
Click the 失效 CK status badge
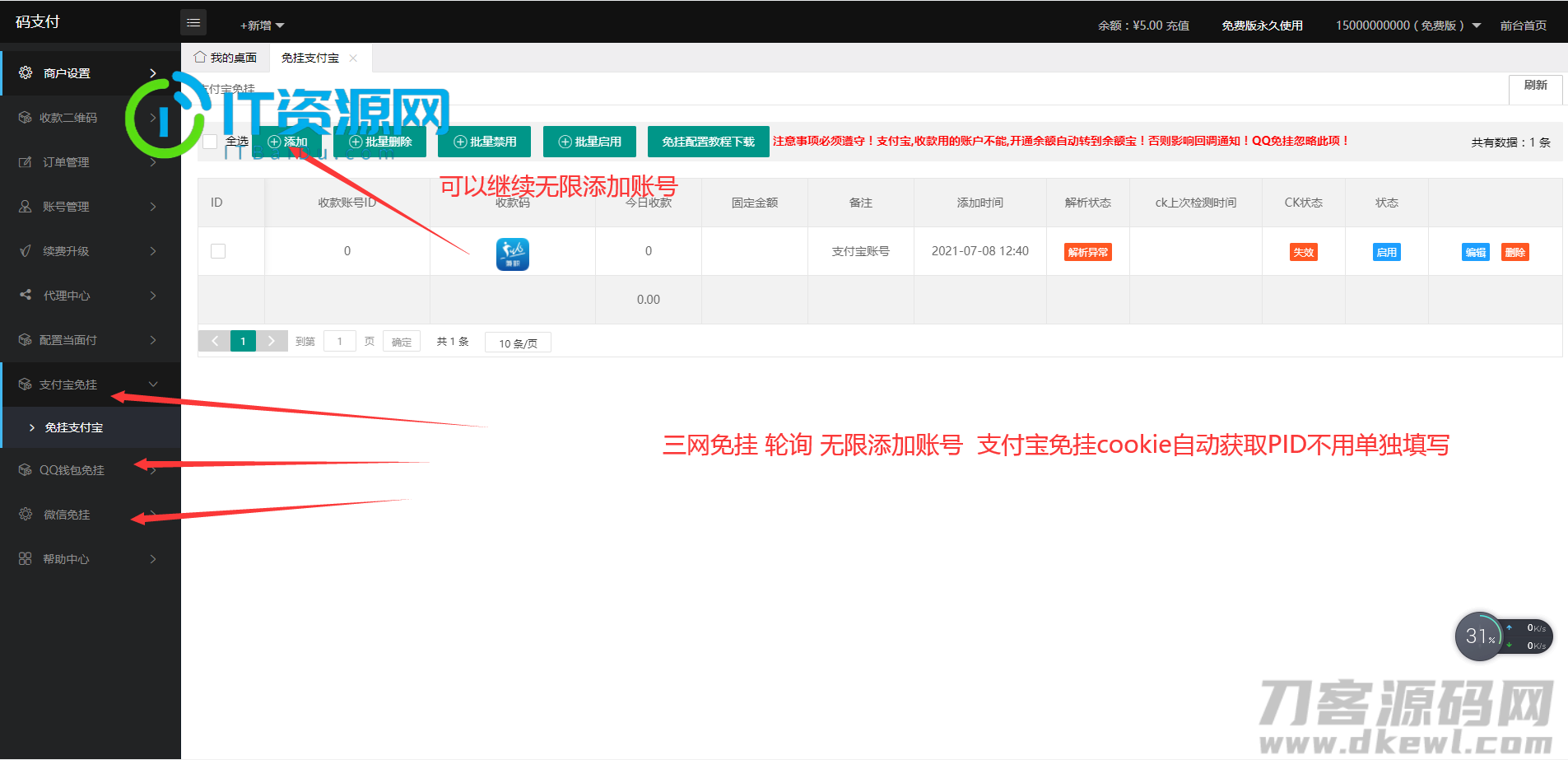1303,253
